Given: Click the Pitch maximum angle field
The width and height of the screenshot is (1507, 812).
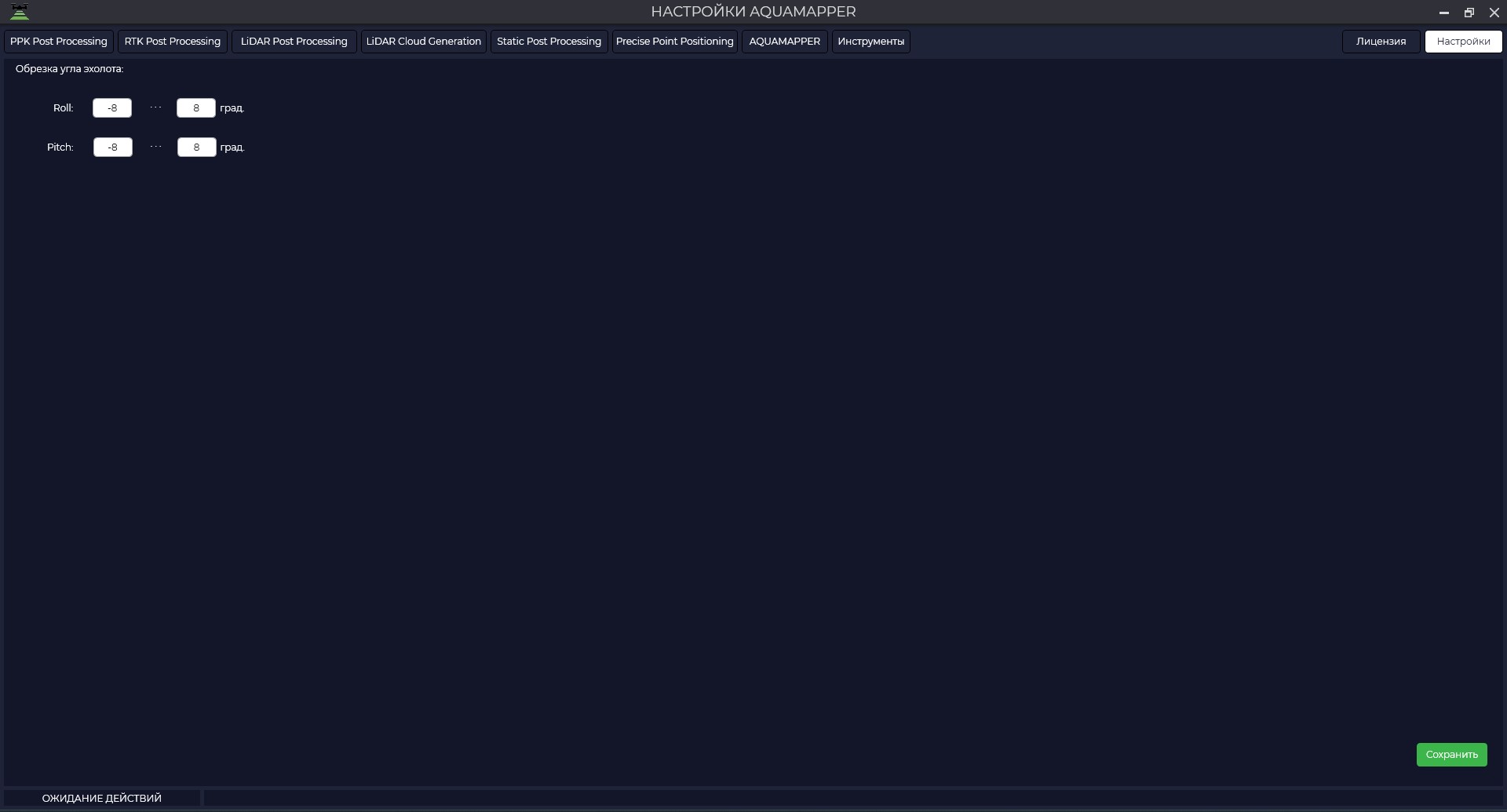Looking at the screenshot, I should [197, 147].
